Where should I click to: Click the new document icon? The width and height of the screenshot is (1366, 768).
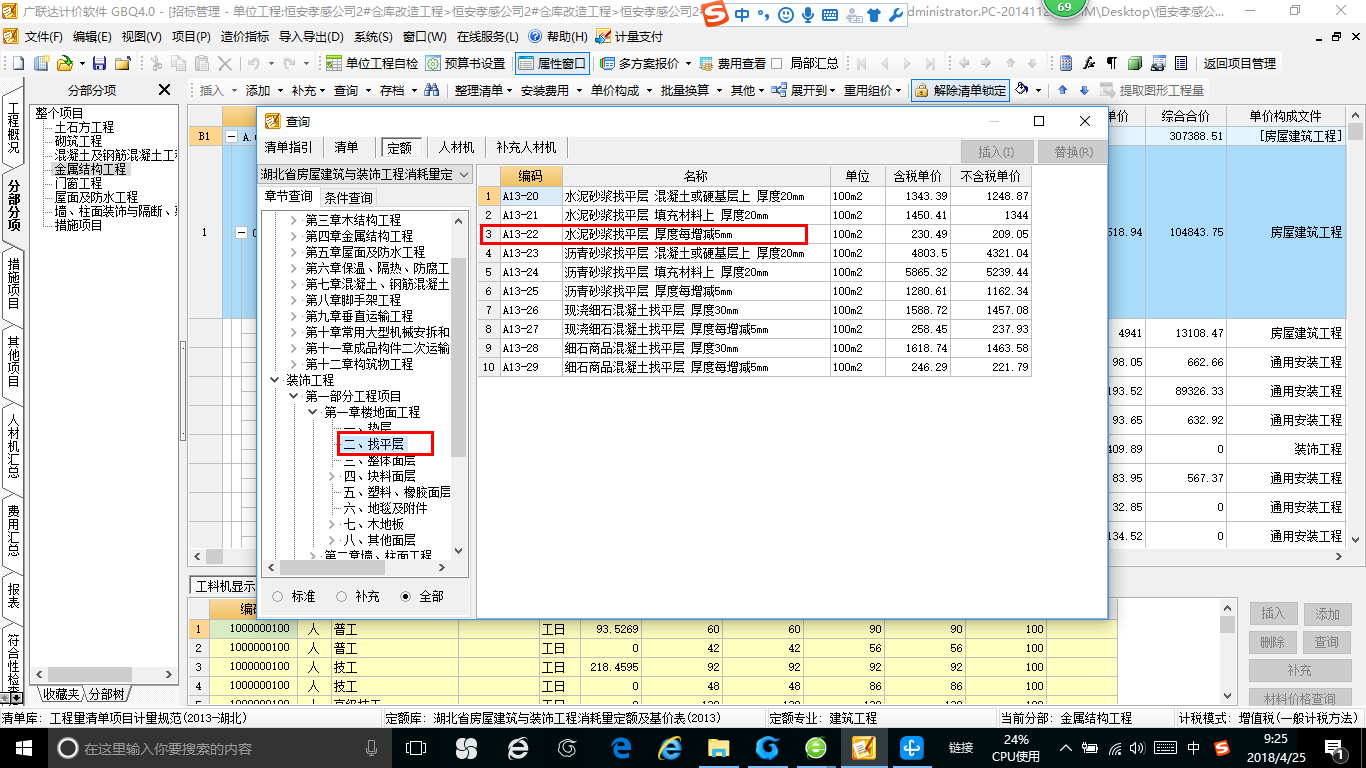(20, 63)
